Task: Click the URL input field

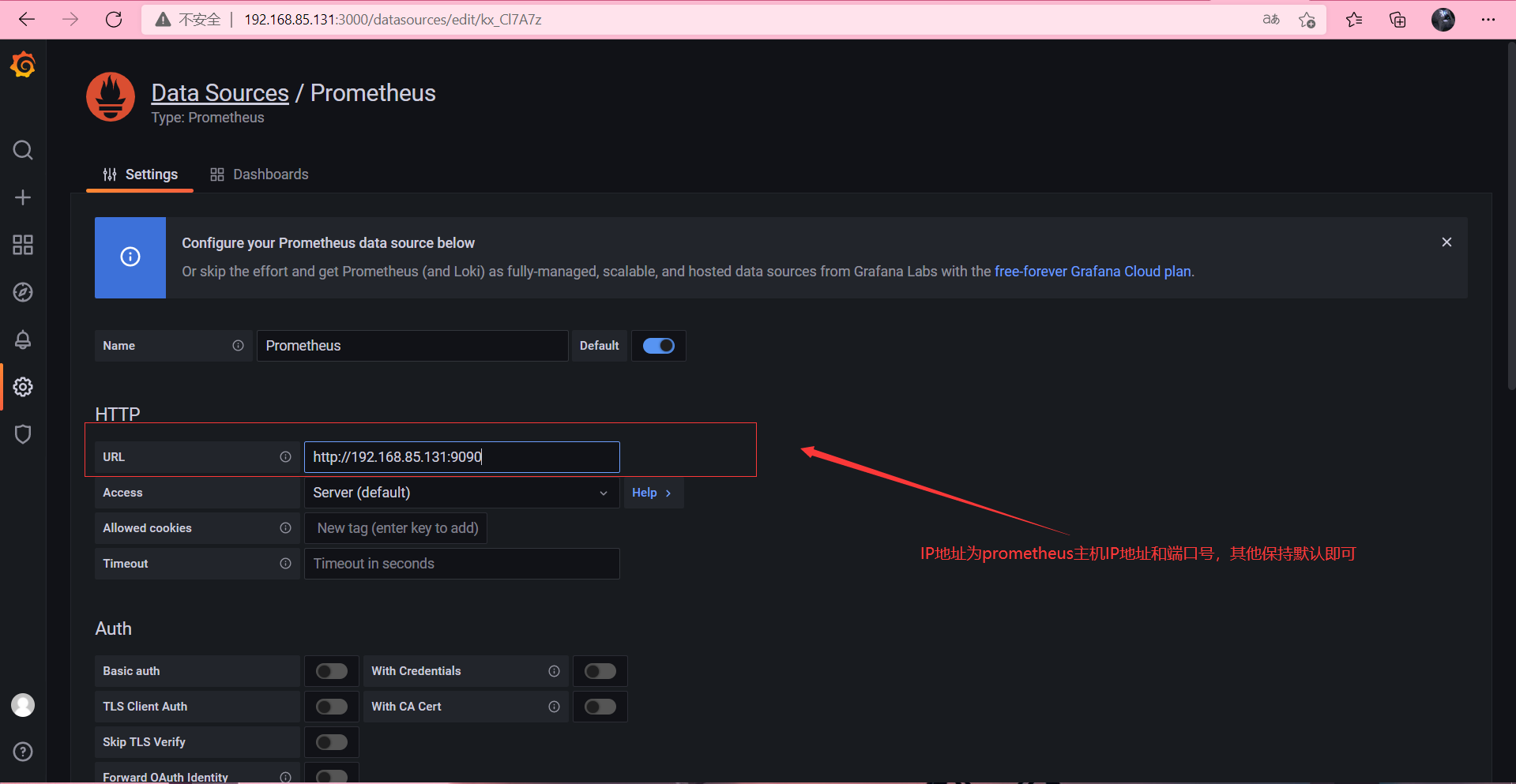Action: pyautogui.click(x=462, y=457)
